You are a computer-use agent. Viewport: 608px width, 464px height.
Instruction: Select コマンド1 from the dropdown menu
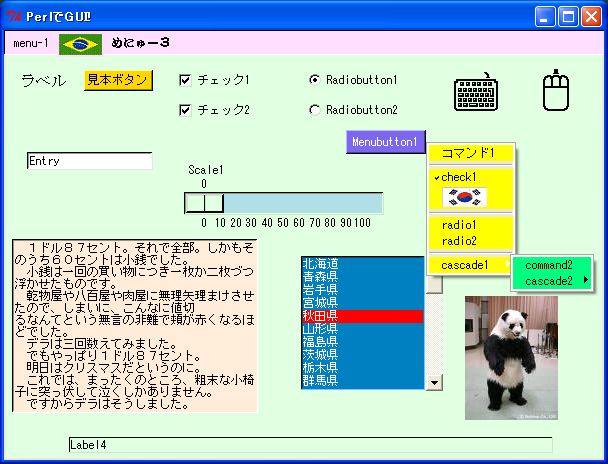pos(469,153)
